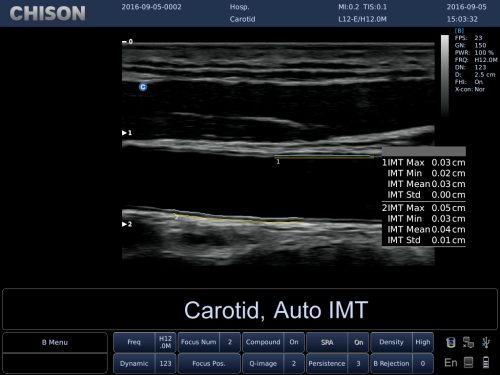This screenshot has height=375, width=500.
Task: Open the B Menu panel
Action: [55, 342]
